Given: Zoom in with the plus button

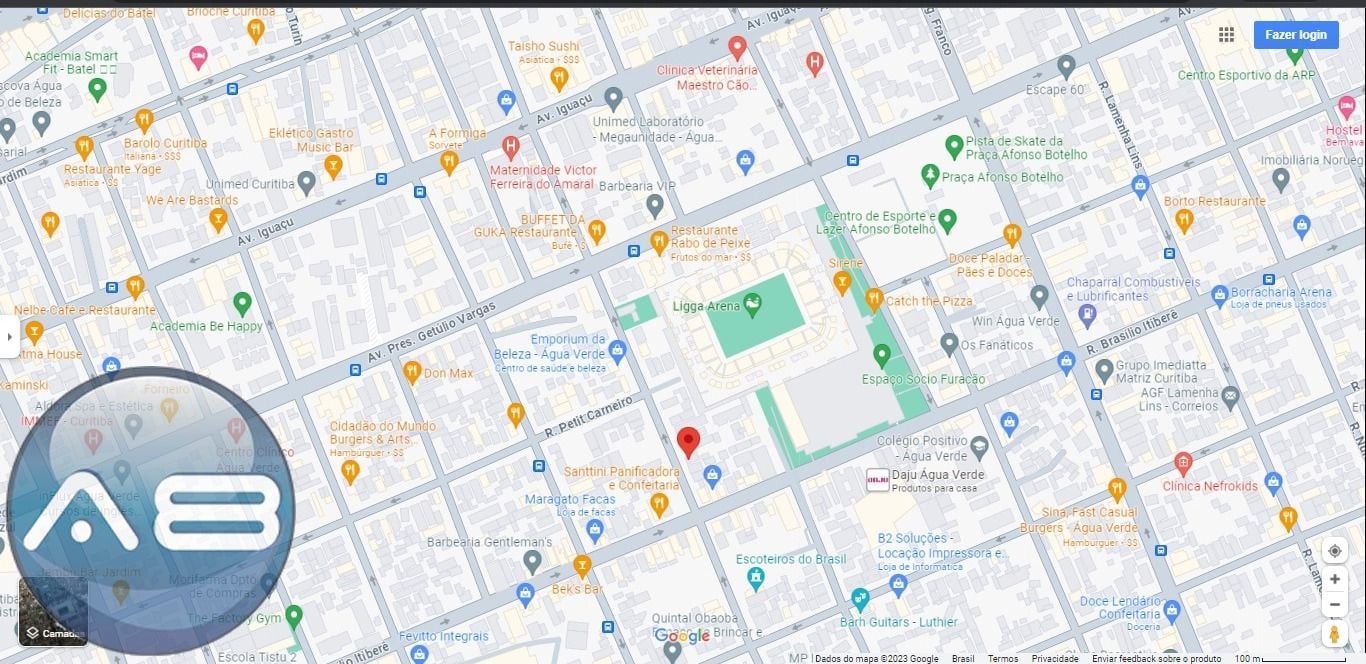Looking at the screenshot, I should click(1334, 579).
